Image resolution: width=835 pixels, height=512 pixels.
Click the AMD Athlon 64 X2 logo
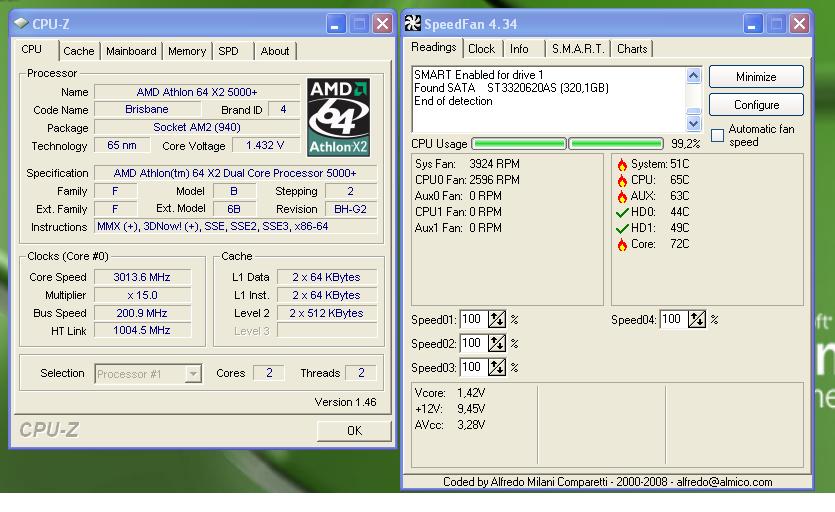click(338, 117)
